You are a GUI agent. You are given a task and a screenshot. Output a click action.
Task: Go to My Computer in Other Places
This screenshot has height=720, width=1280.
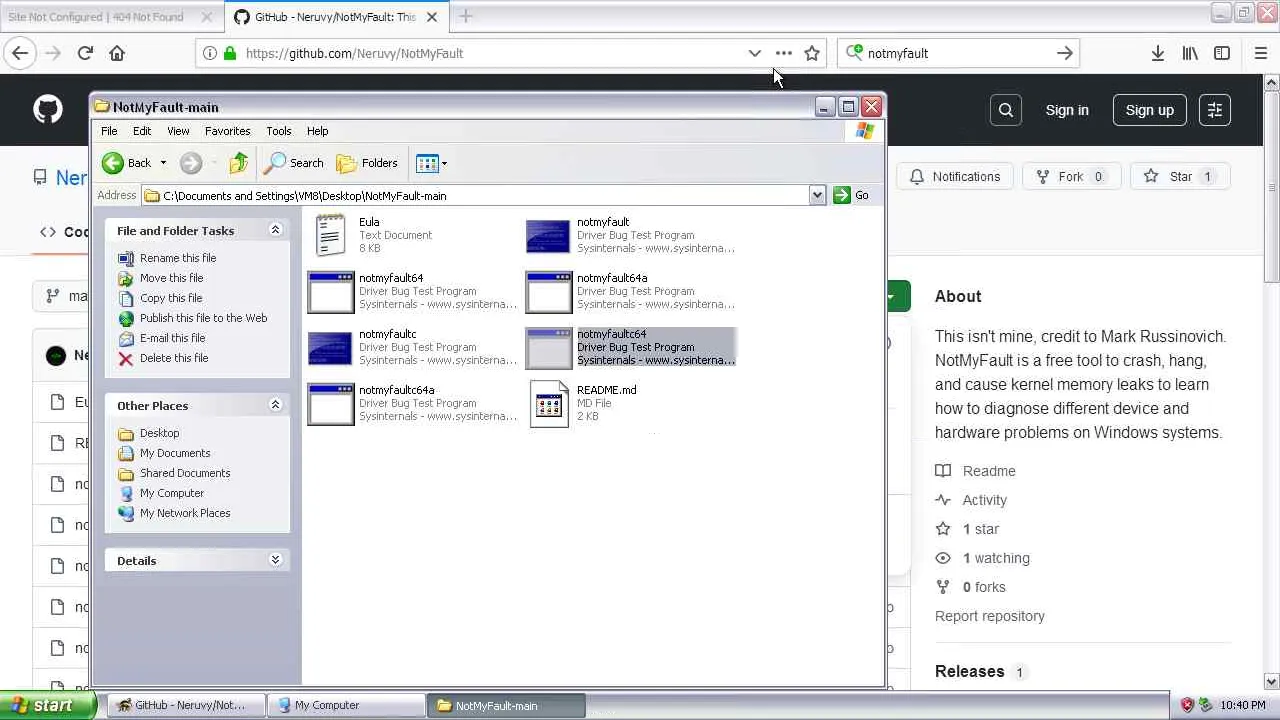(172, 493)
